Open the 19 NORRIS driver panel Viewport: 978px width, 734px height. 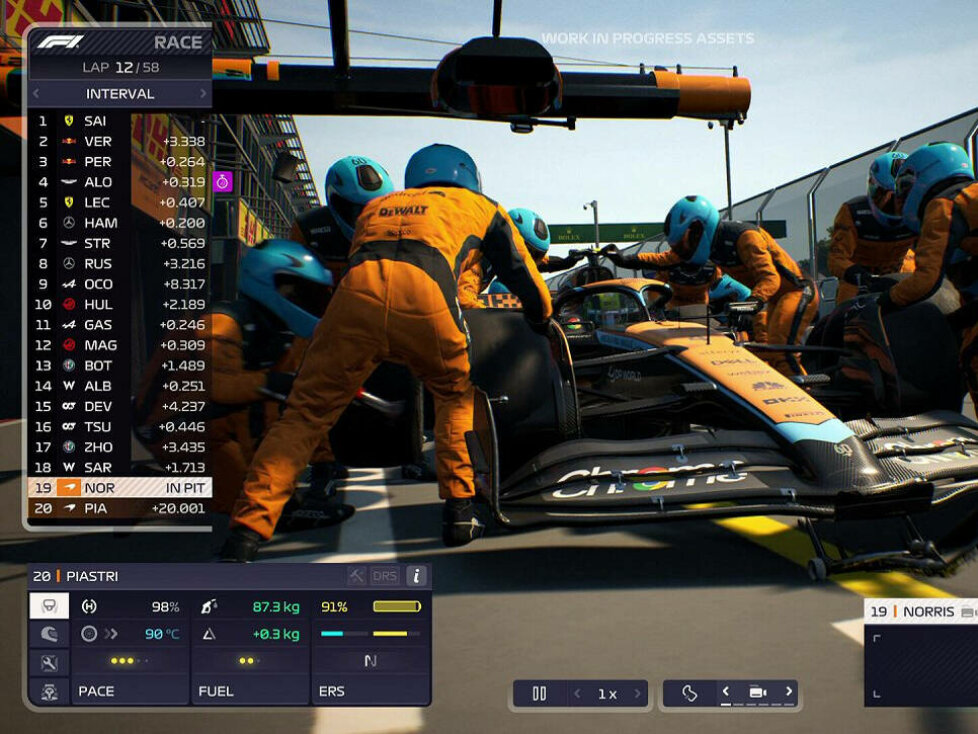click(x=921, y=612)
